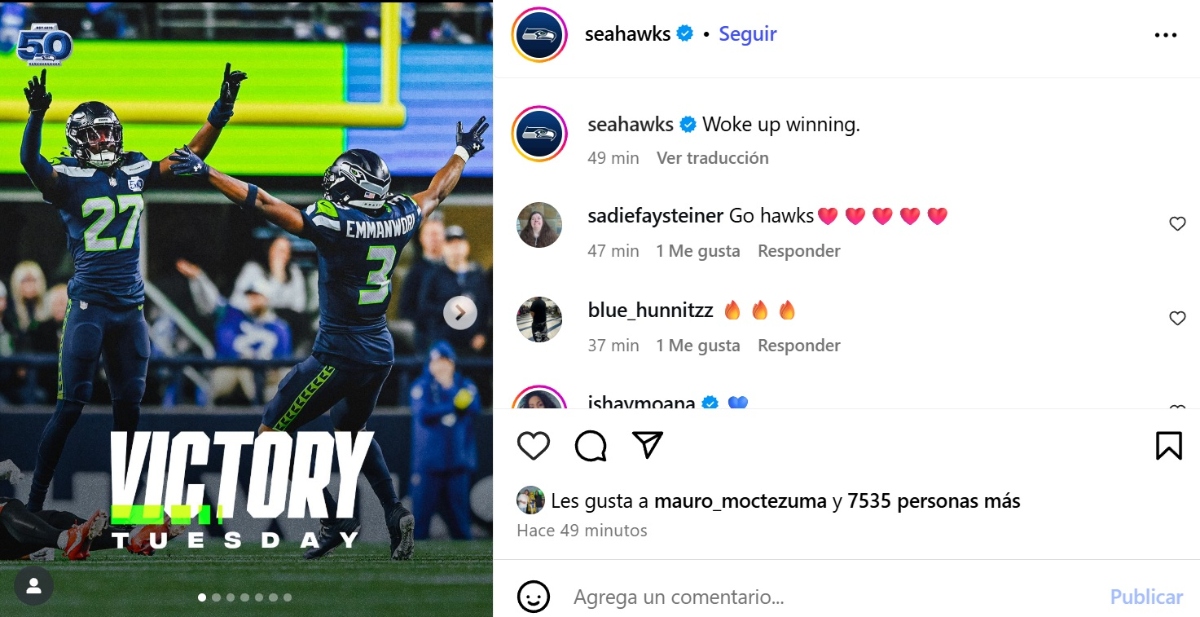This screenshot has width=1200, height=617.
Task: Like sadiefaysteiner's comment
Action: tap(1177, 224)
